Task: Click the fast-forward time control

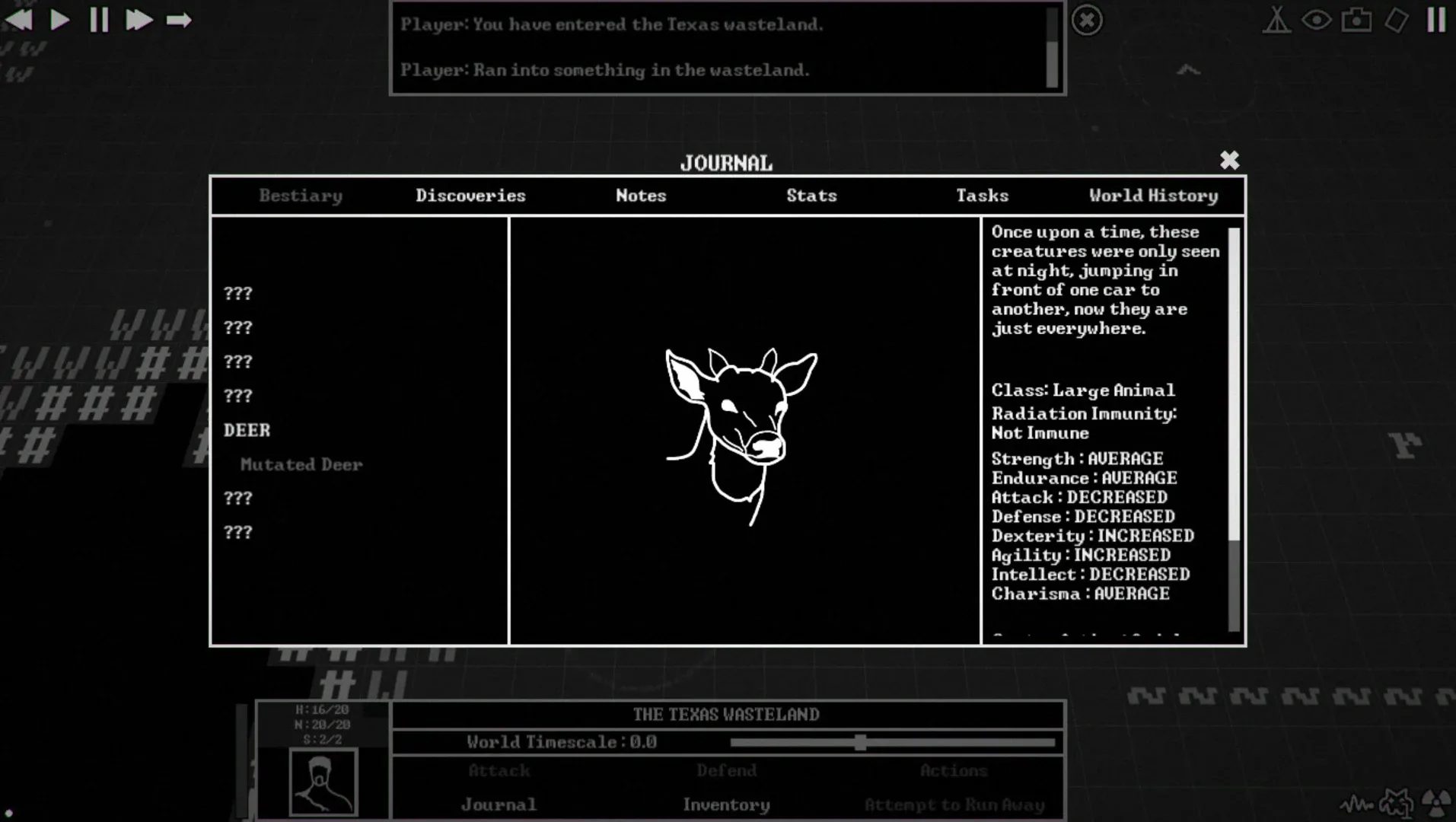Action: (139, 20)
